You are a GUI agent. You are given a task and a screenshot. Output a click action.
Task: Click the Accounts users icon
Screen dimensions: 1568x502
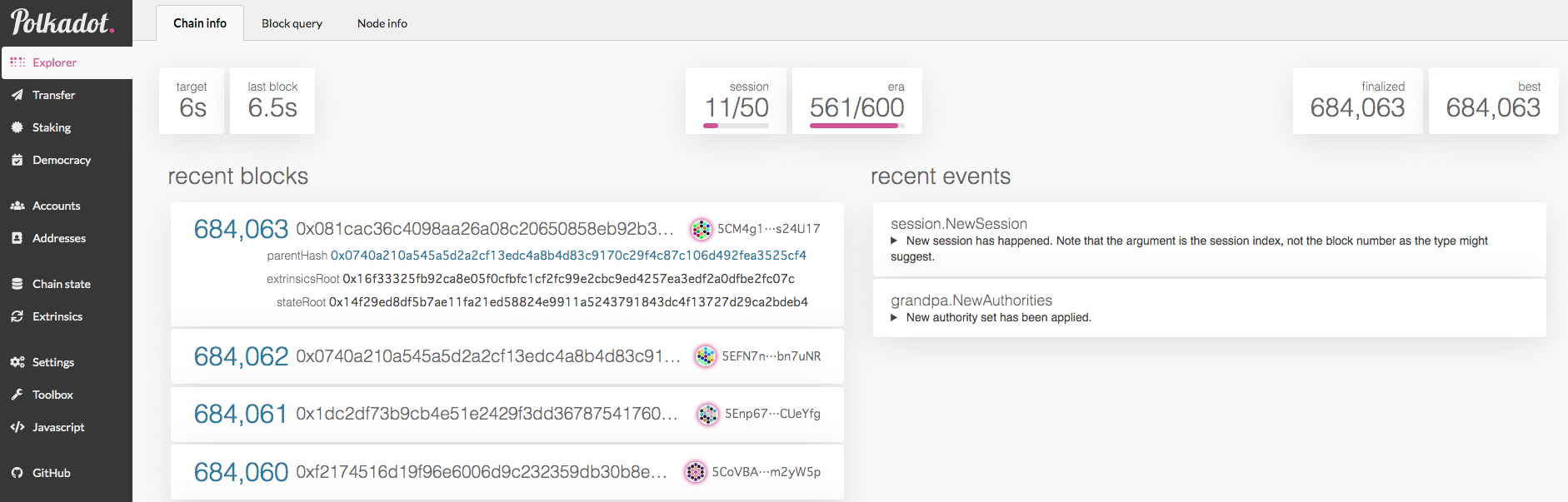17,206
